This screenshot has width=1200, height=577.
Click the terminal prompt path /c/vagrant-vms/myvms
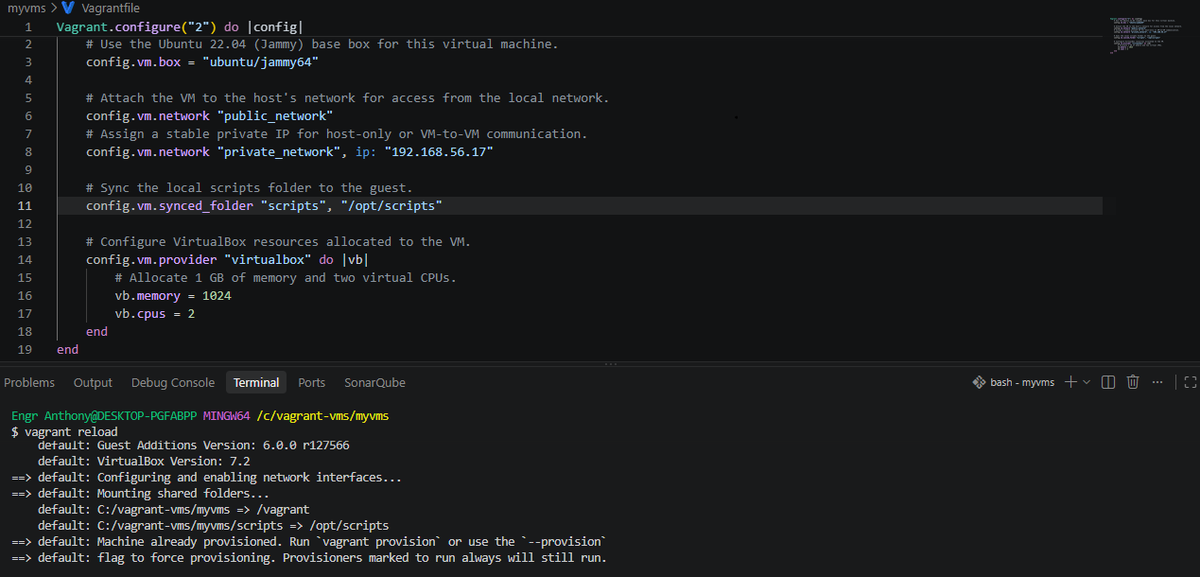[x=322, y=415]
